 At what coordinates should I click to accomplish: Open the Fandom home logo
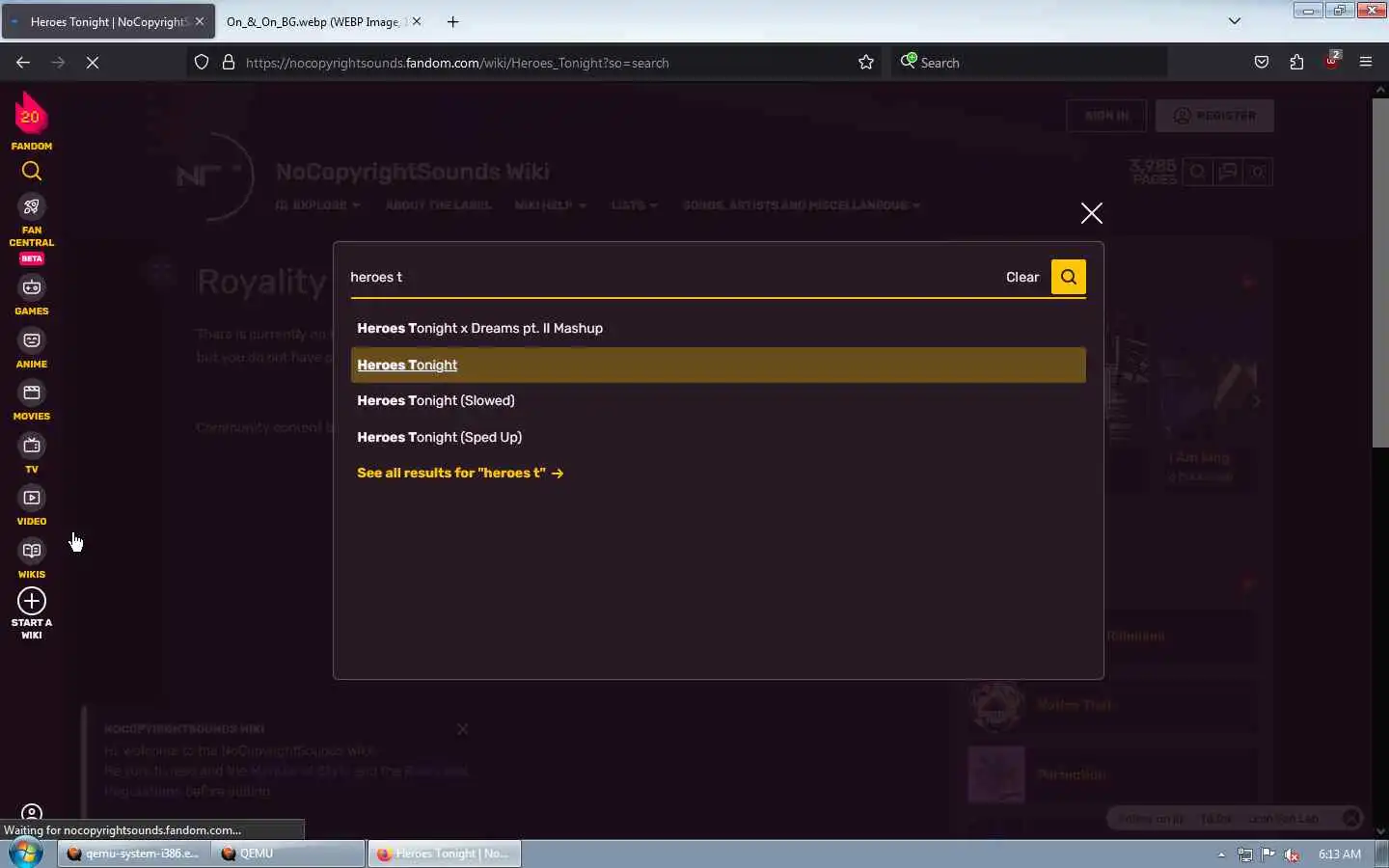pyautogui.click(x=31, y=121)
